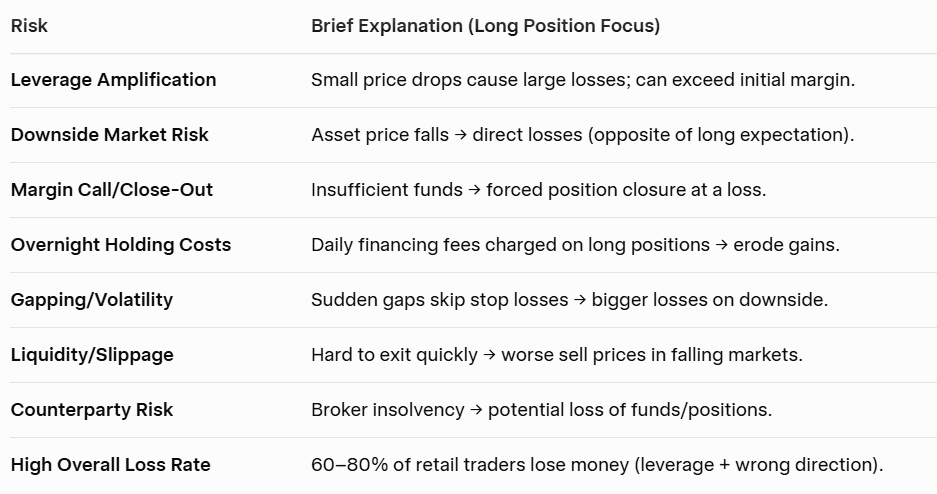Select the Downside Market Risk label
The image size is (937, 494).
point(109,135)
